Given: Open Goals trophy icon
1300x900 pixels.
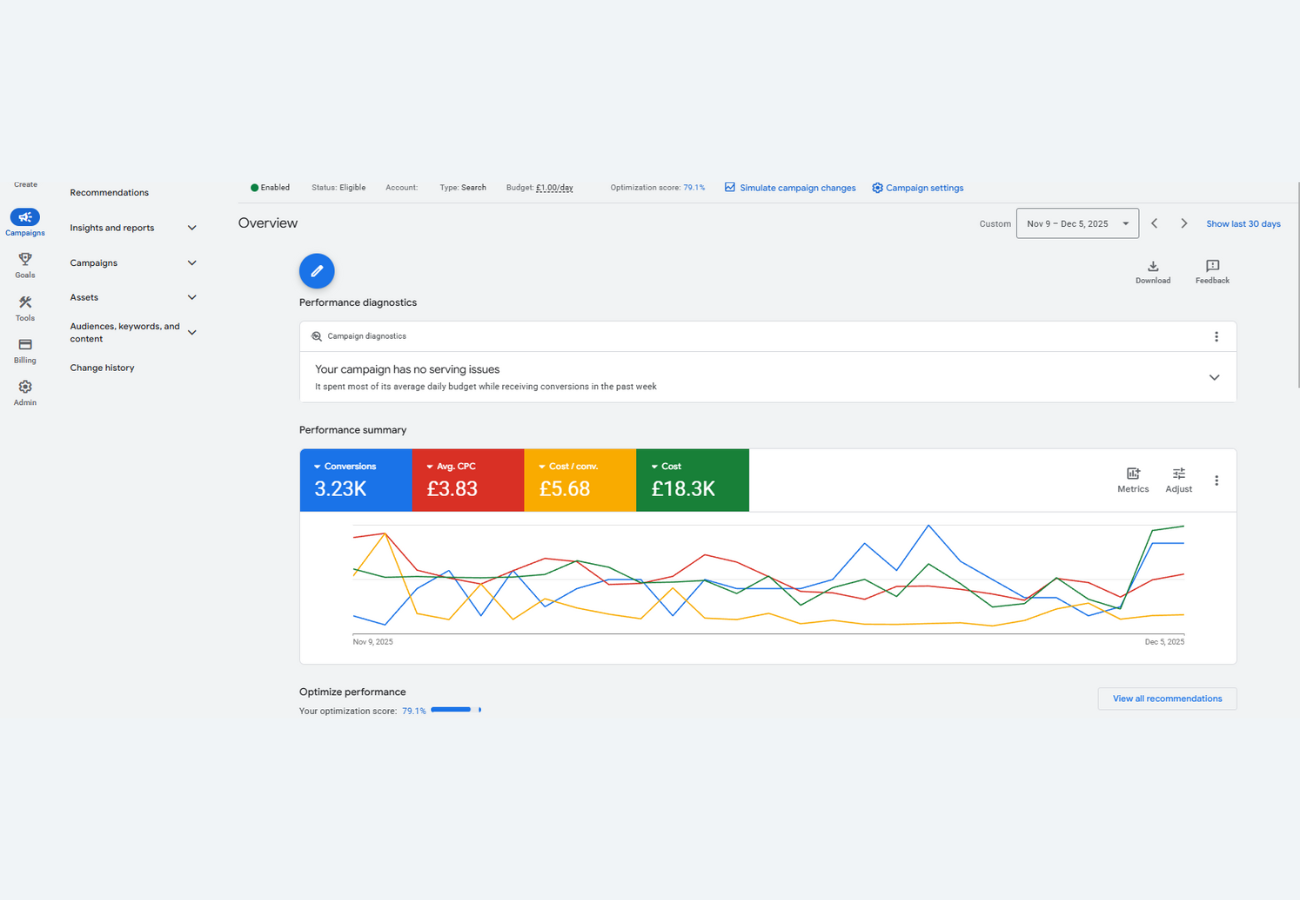Looking at the screenshot, I should [x=25, y=259].
